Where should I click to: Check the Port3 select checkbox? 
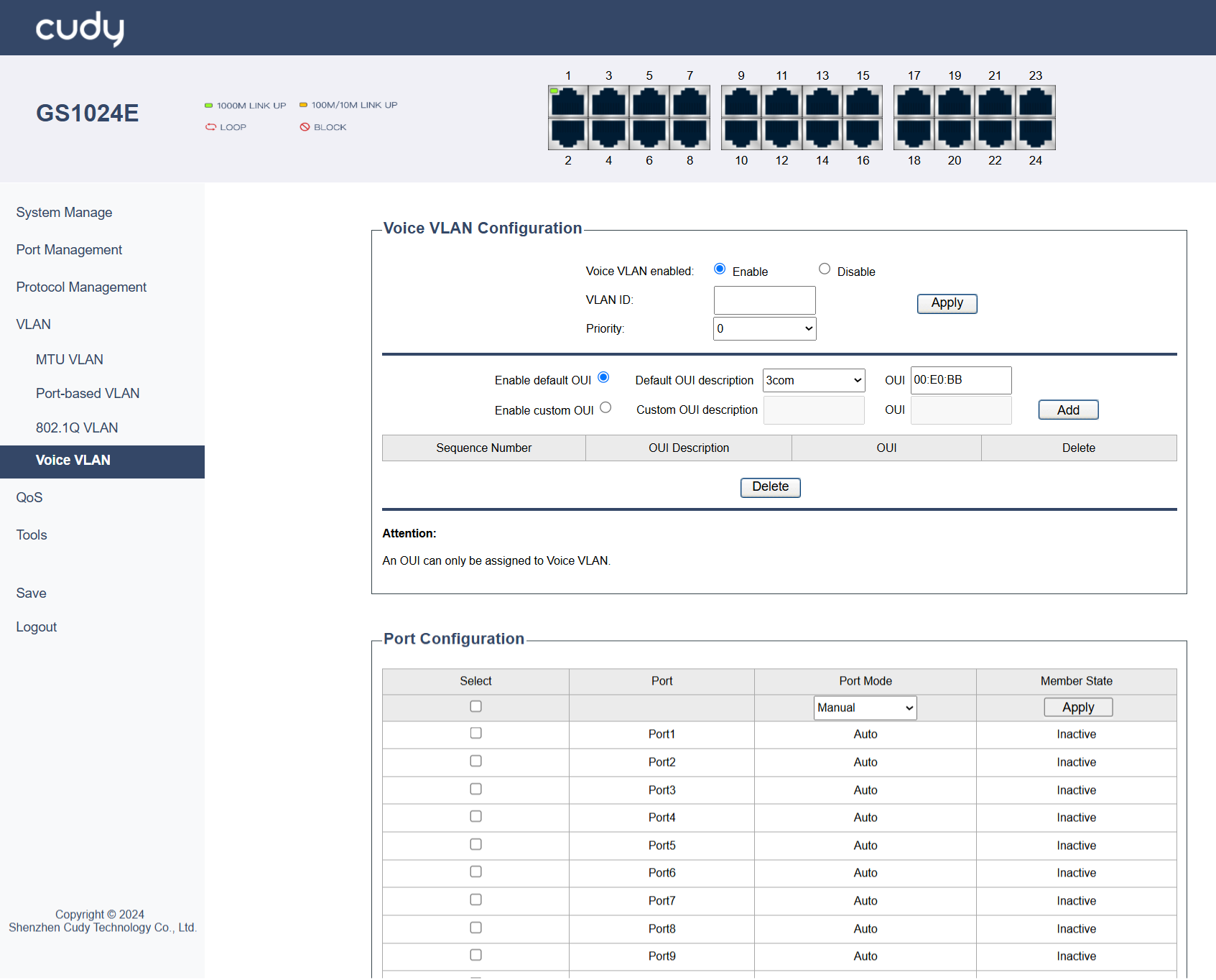point(475,789)
